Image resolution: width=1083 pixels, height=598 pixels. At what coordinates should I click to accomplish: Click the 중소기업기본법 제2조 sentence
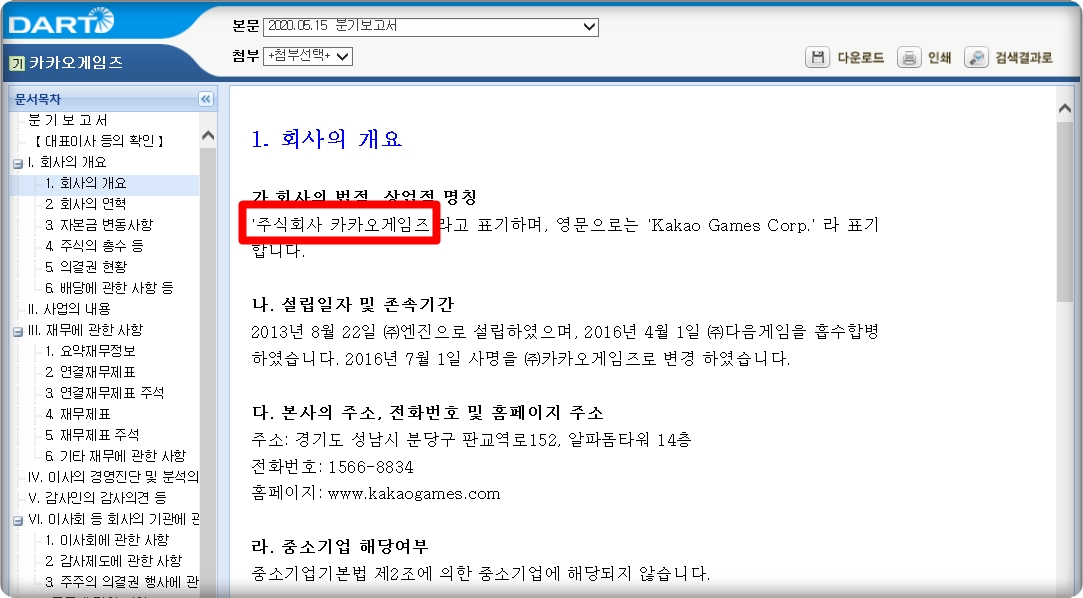tap(481, 573)
